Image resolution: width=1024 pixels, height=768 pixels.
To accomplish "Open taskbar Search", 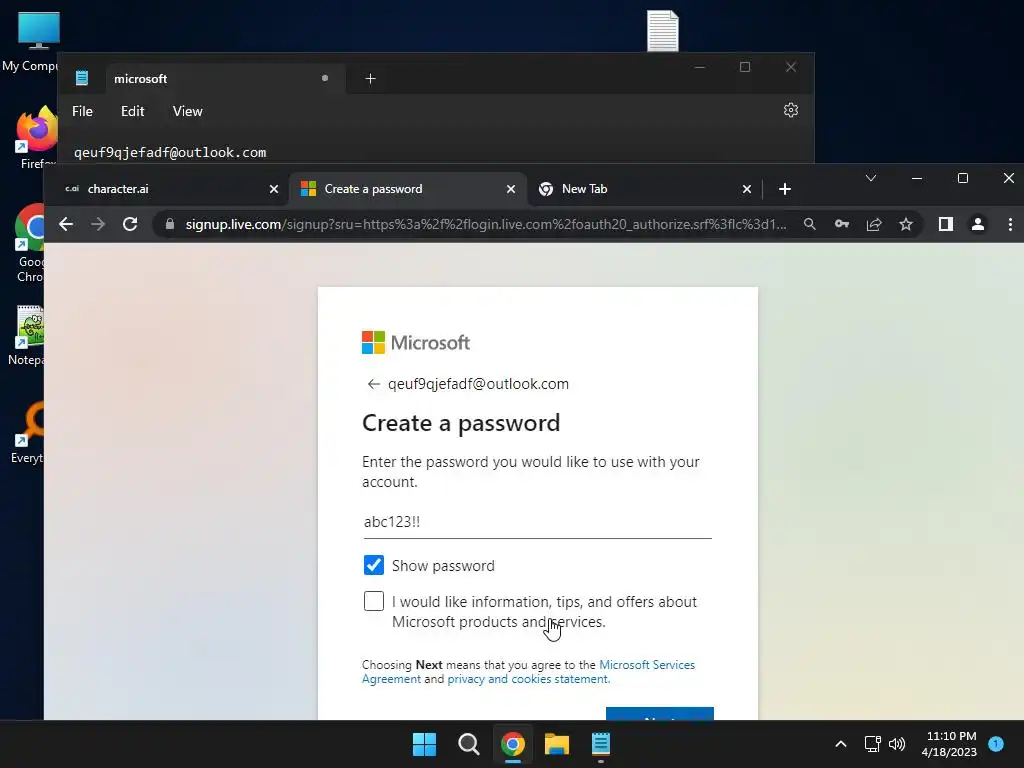I will 468,744.
